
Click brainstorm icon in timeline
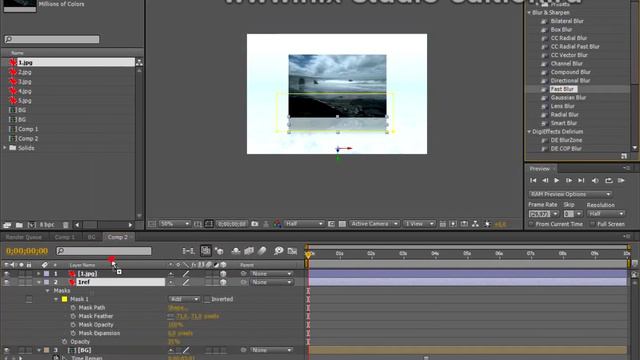[278, 251]
